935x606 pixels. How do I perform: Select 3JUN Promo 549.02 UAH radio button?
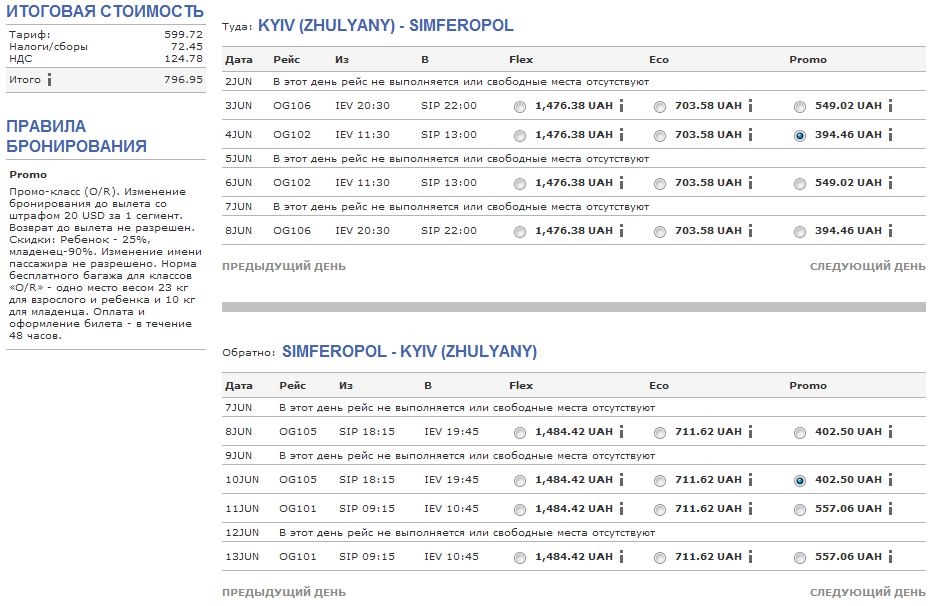[x=800, y=107]
